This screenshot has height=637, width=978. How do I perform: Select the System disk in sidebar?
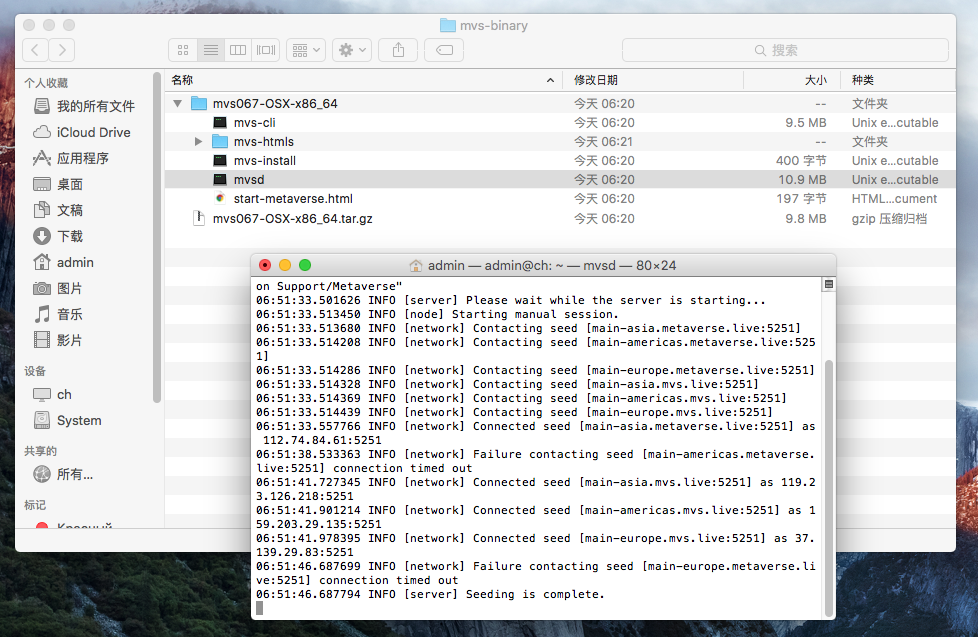tap(67, 421)
